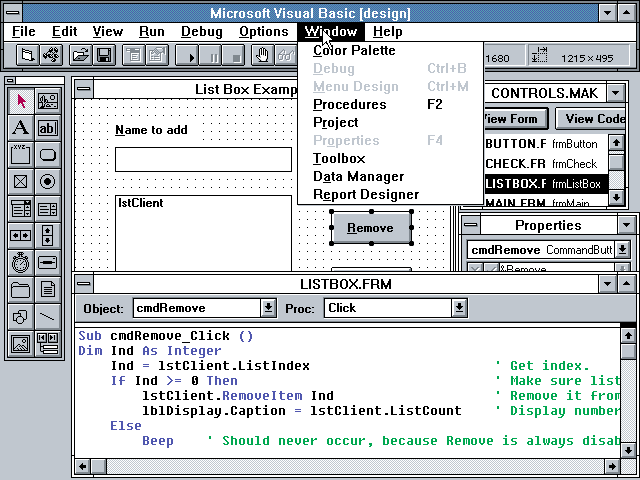Image resolution: width=640 pixels, height=480 pixels.
Task: Open the Properties window object list dropdown
Action: point(622,249)
